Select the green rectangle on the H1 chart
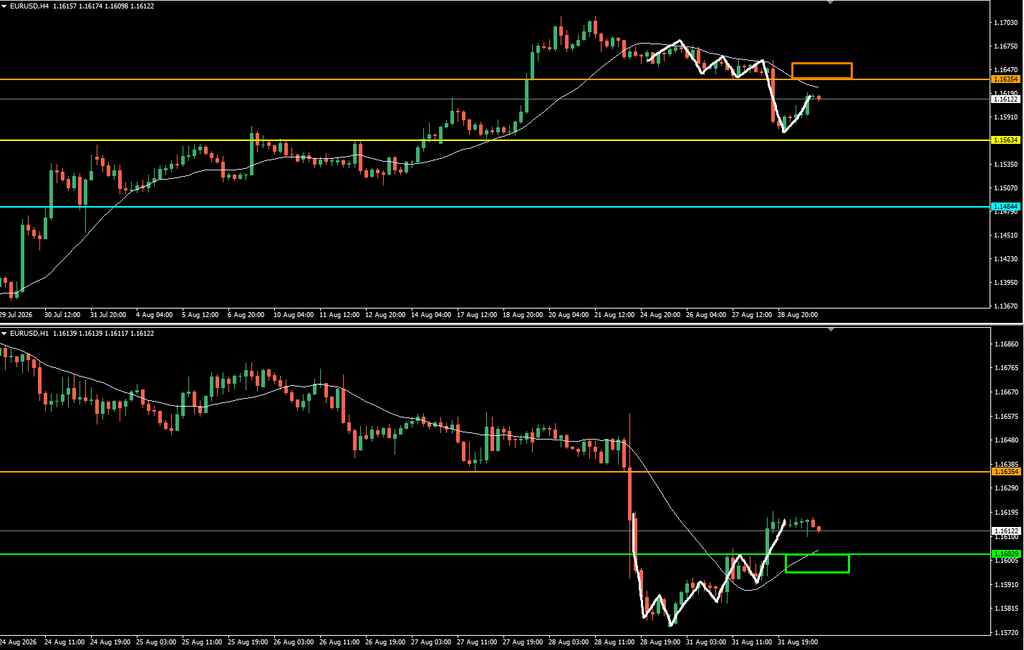Screen dimensions: 1024x650 (x=817, y=563)
